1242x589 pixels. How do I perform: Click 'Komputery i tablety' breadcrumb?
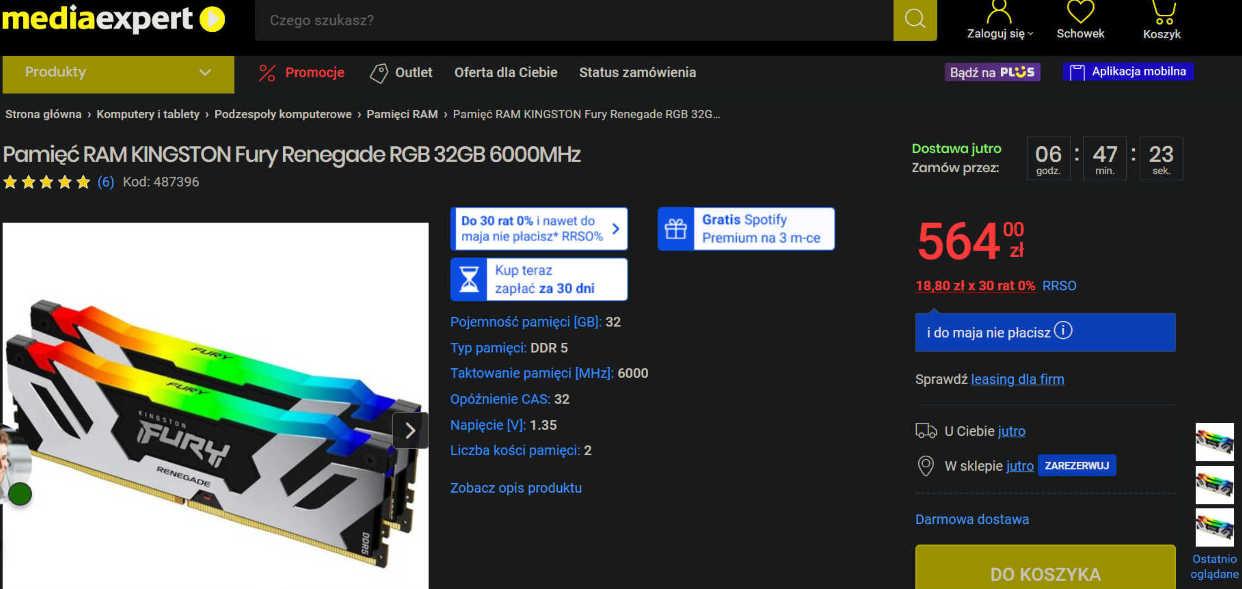(148, 114)
